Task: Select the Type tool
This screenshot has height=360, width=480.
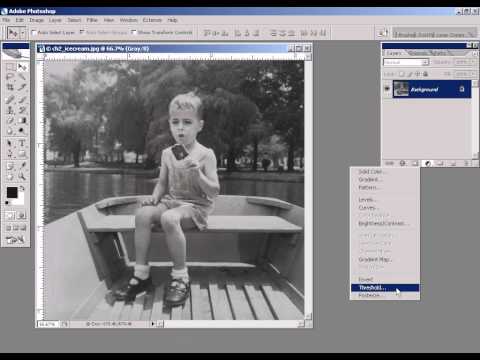Action: click(22, 143)
